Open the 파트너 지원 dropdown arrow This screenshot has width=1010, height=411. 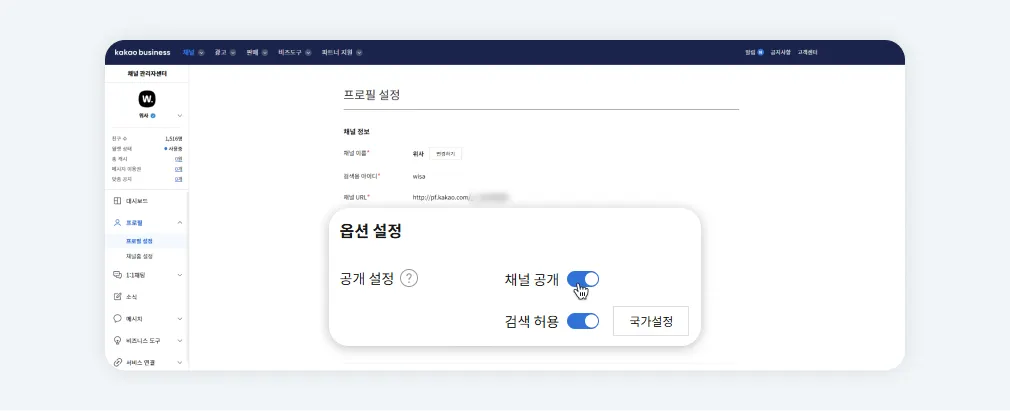coord(359,52)
